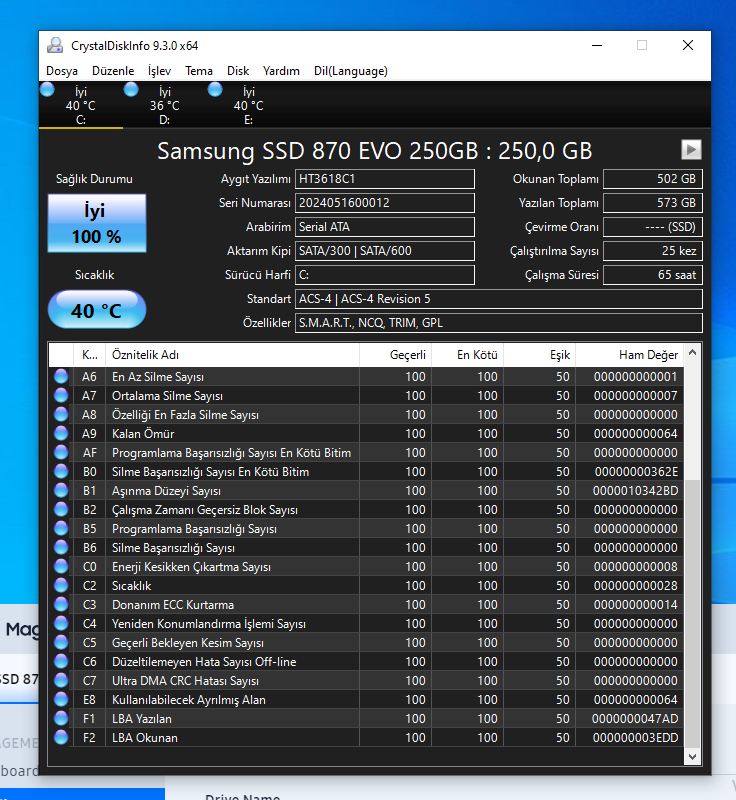Select drive E: health status orb
Image resolution: width=736 pixels, height=800 pixels.
[215, 90]
